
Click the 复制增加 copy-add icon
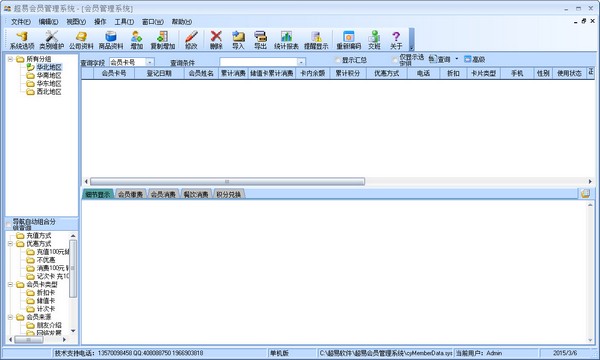[163, 40]
